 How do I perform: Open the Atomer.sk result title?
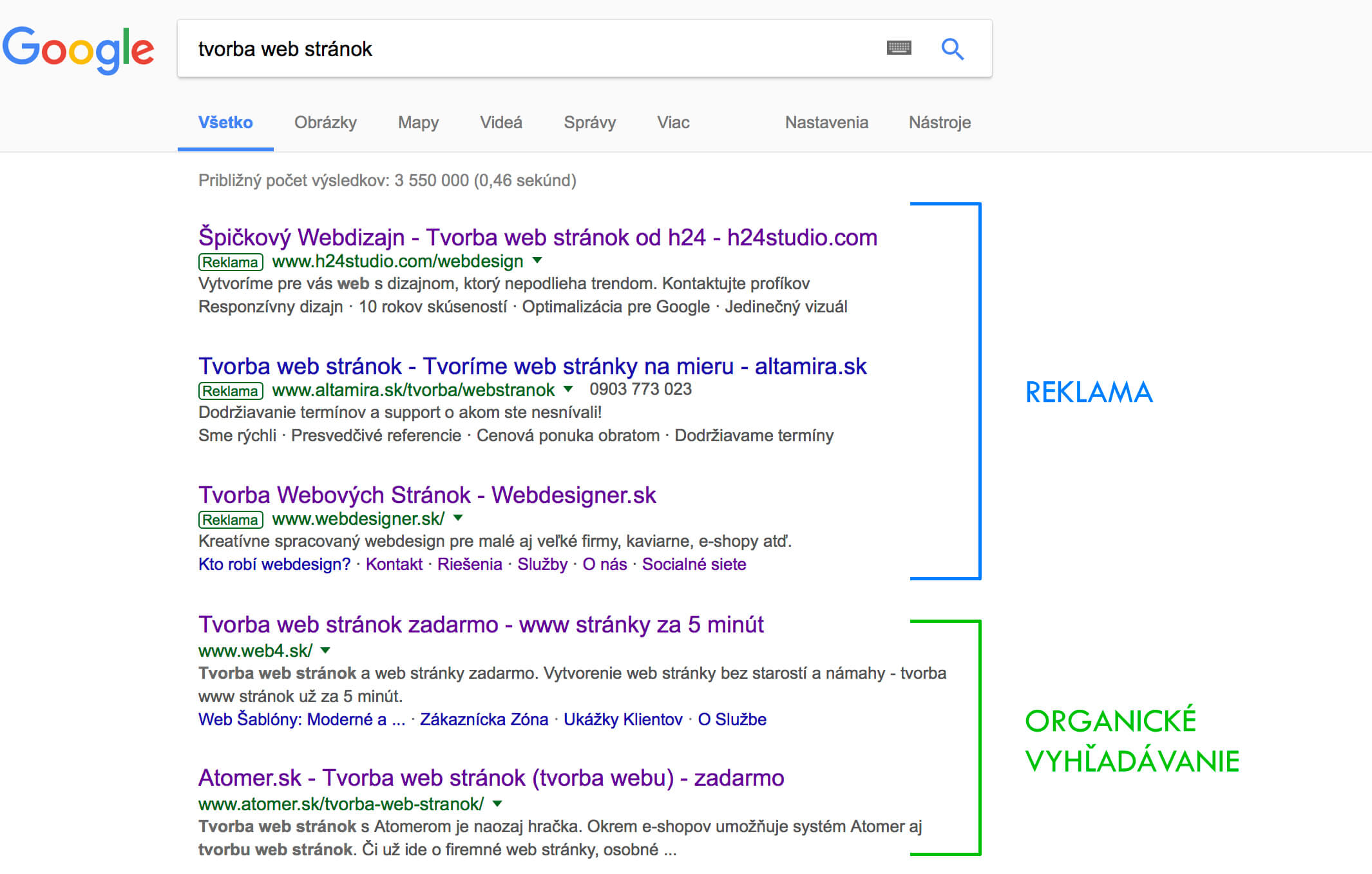(491, 778)
